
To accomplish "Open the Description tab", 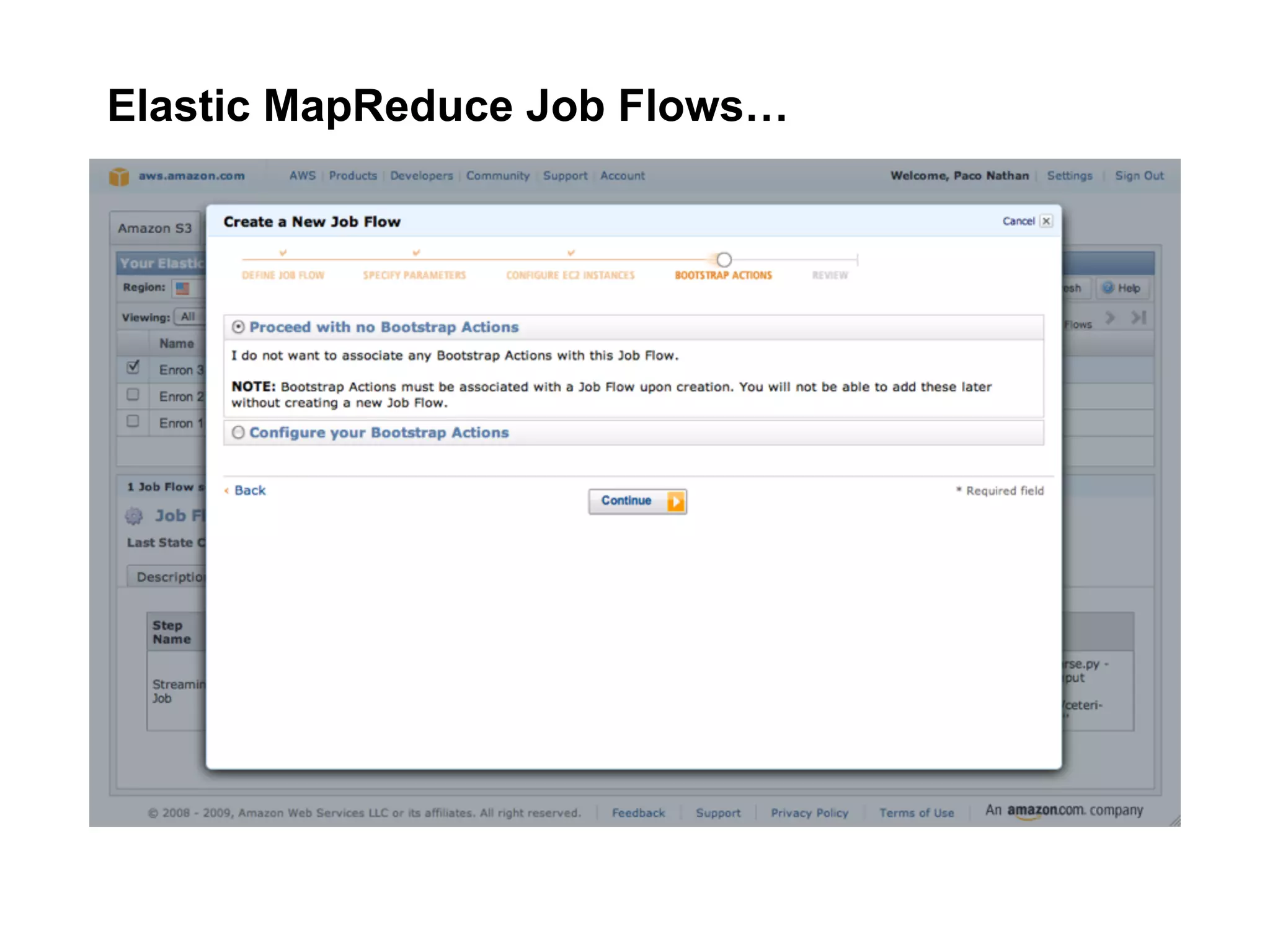I will 166,577.
